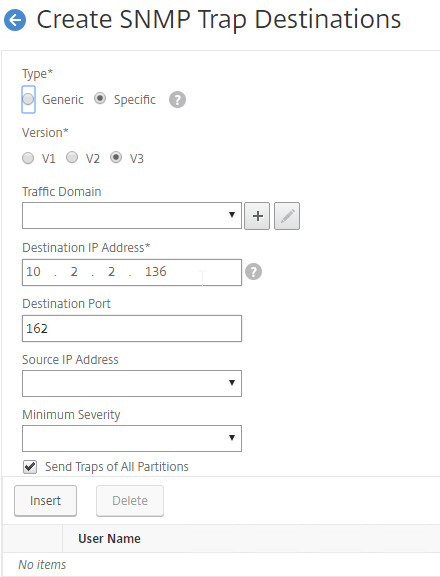Open help icon next to Type options
The image size is (440, 577).
pos(177,100)
